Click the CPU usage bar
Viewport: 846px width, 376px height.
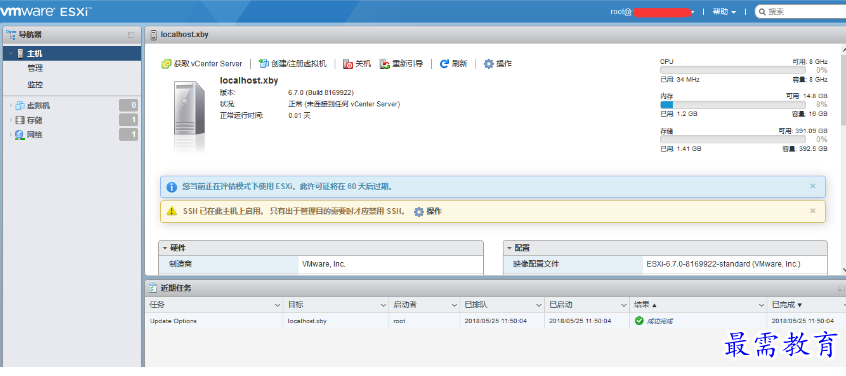(x=733, y=70)
